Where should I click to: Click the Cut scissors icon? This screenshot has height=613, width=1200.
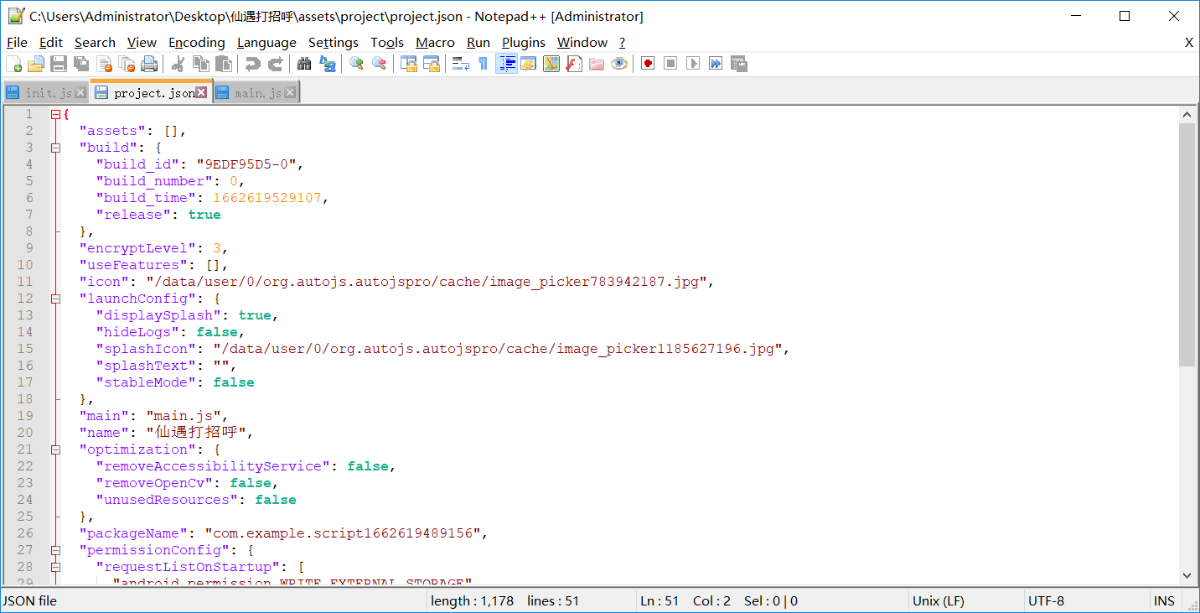coord(178,64)
